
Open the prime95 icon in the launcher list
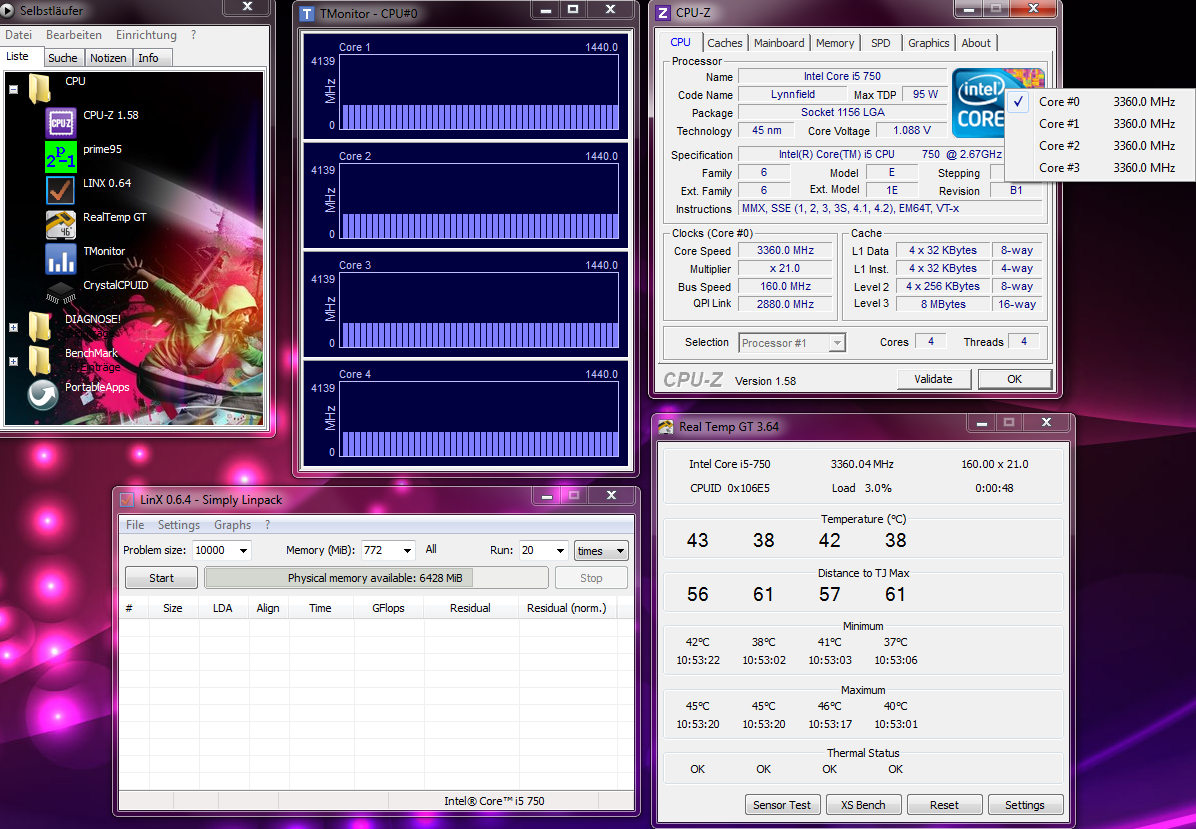pyautogui.click(x=60, y=156)
